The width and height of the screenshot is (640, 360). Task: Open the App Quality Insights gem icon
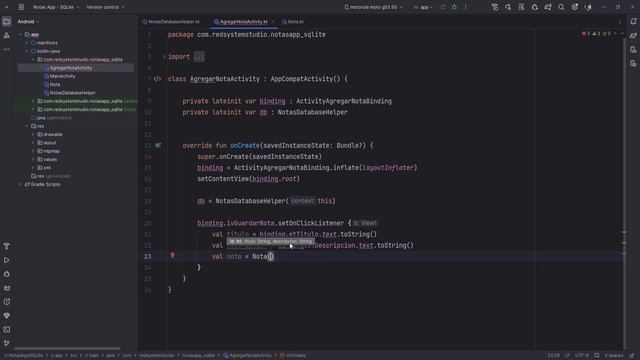tap(7, 316)
